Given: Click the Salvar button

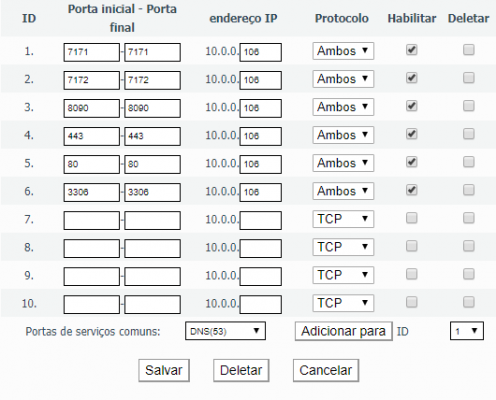Looking at the screenshot, I should [164, 370].
